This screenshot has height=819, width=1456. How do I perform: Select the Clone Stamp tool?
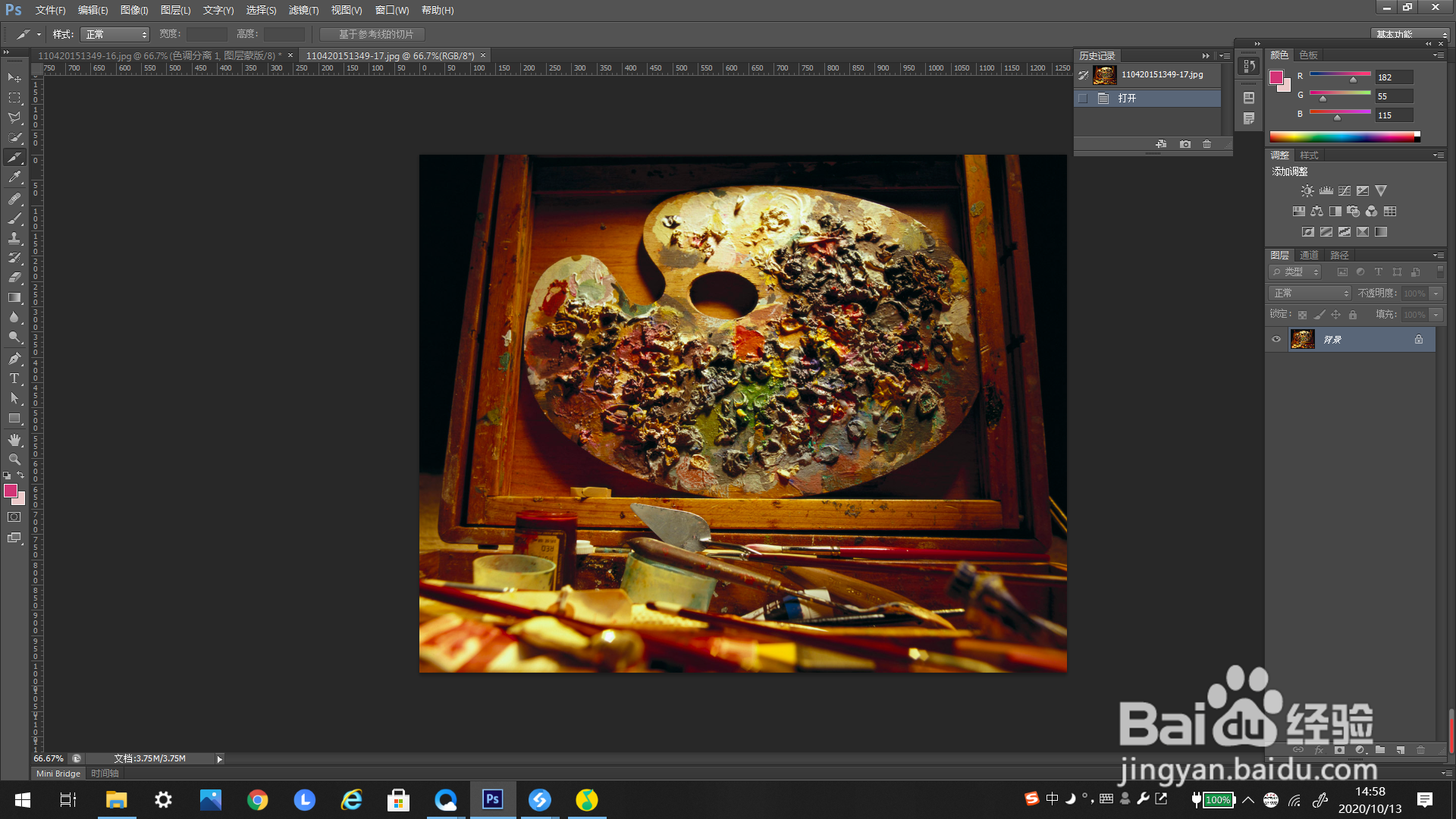[x=14, y=238]
